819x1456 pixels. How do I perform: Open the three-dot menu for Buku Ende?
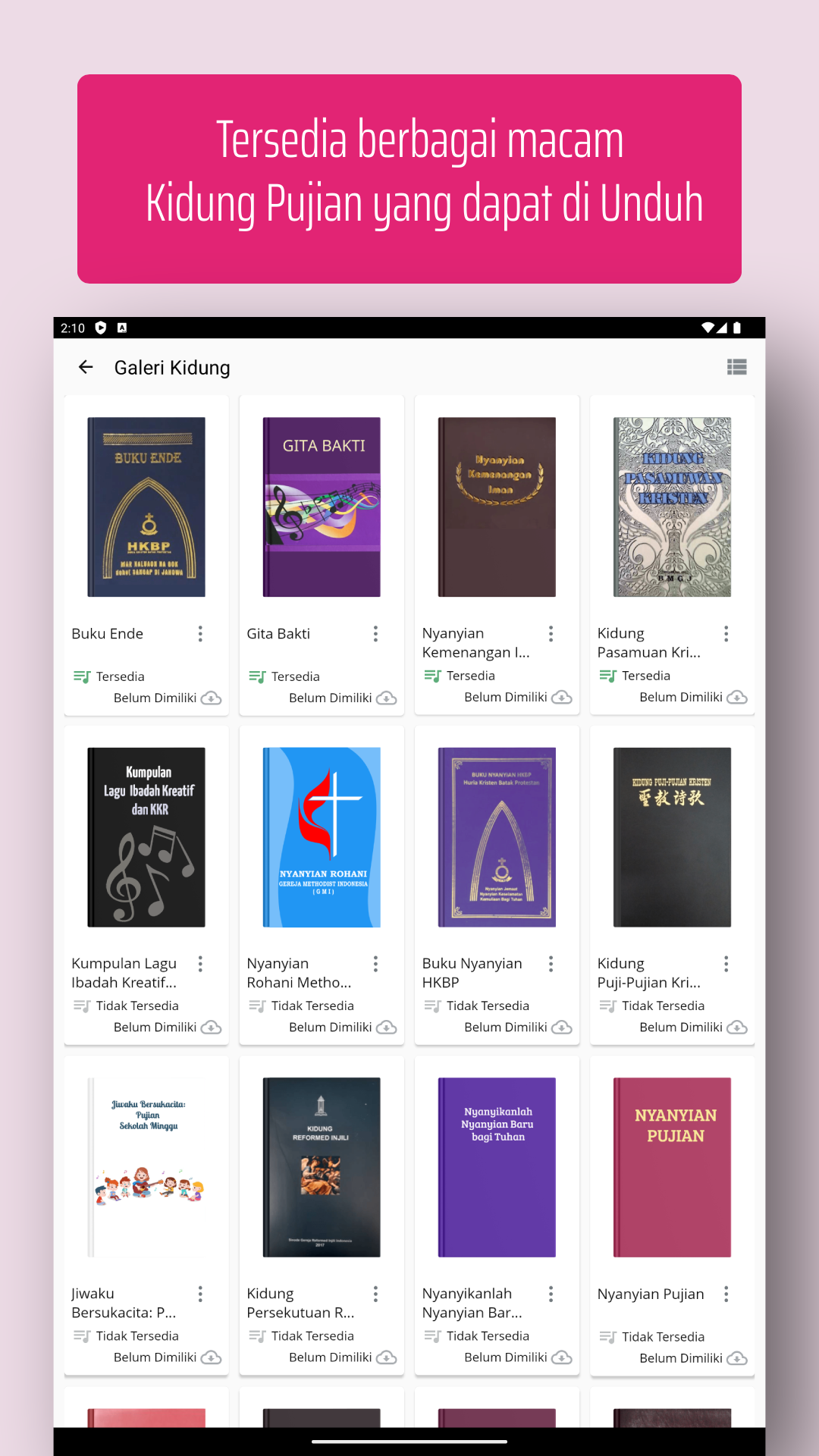(x=200, y=634)
